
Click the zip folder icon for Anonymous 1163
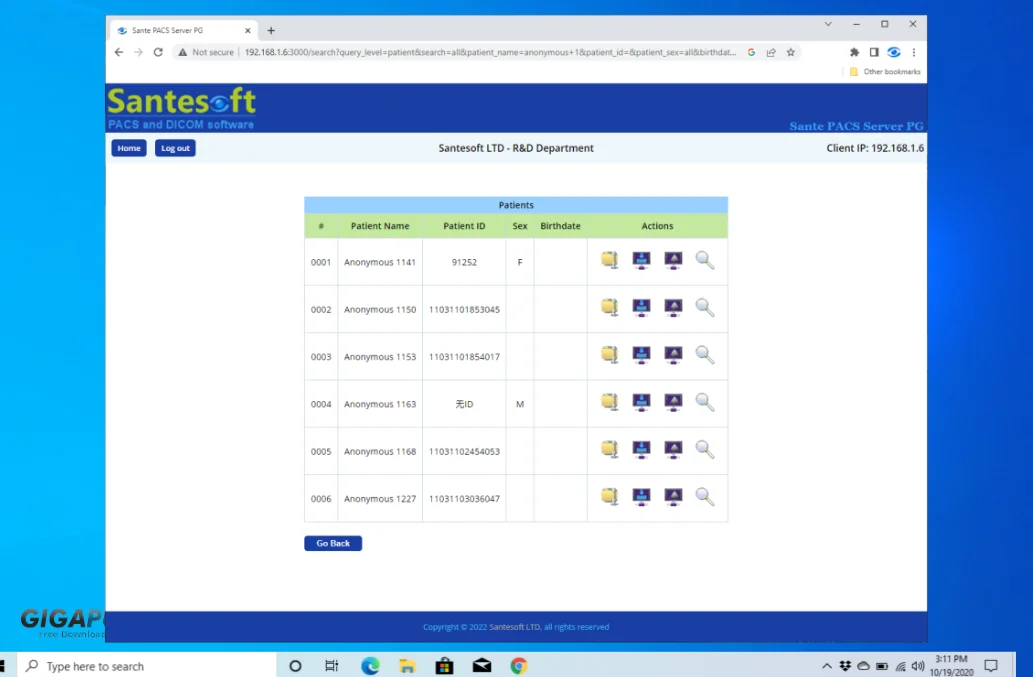[609, 402]
